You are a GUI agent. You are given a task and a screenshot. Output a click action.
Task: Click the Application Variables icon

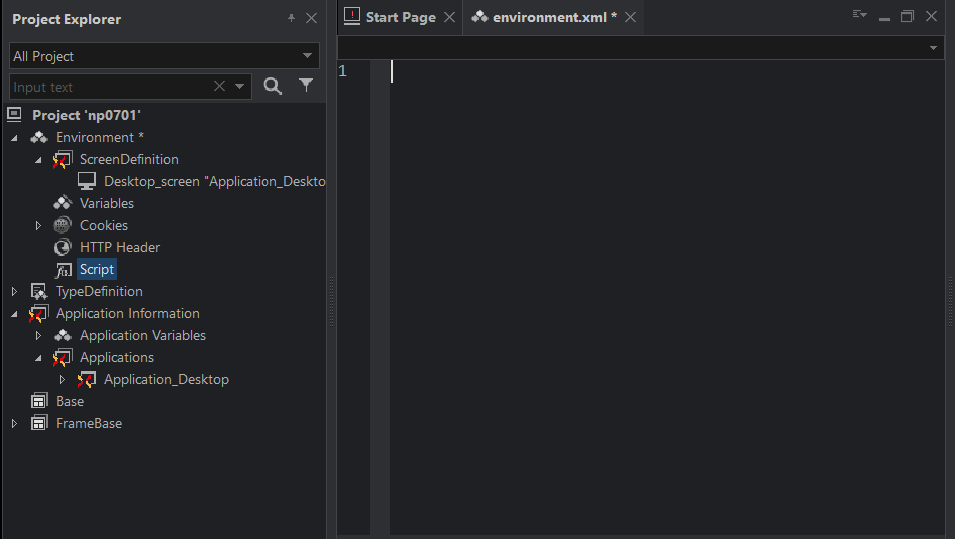(x=63, y=335)
